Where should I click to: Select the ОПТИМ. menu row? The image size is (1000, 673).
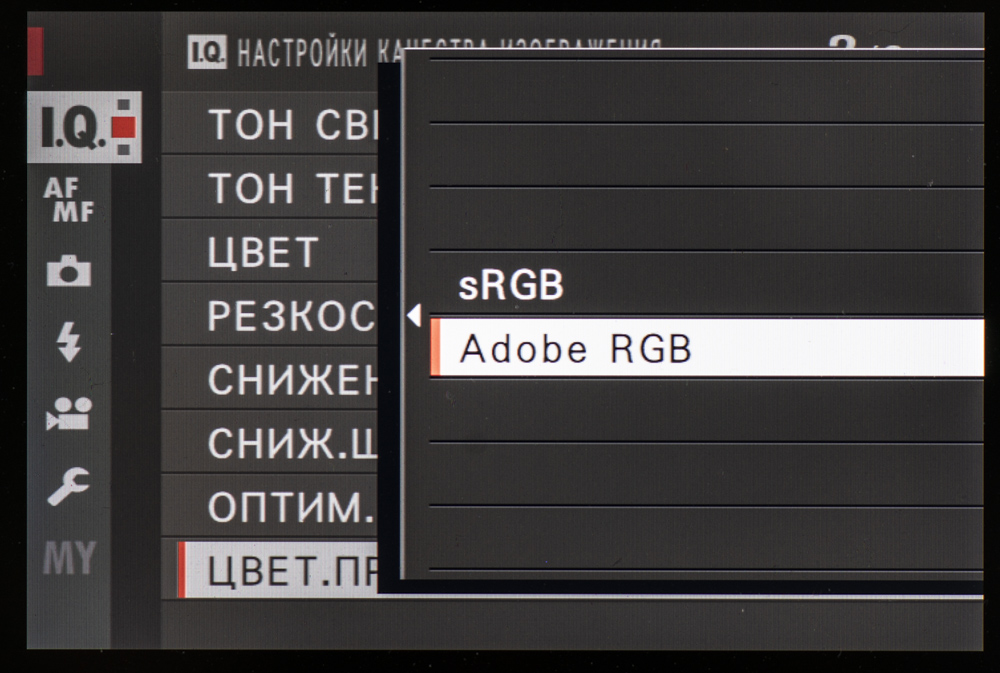pyautogui.click(x=270, y=507)
